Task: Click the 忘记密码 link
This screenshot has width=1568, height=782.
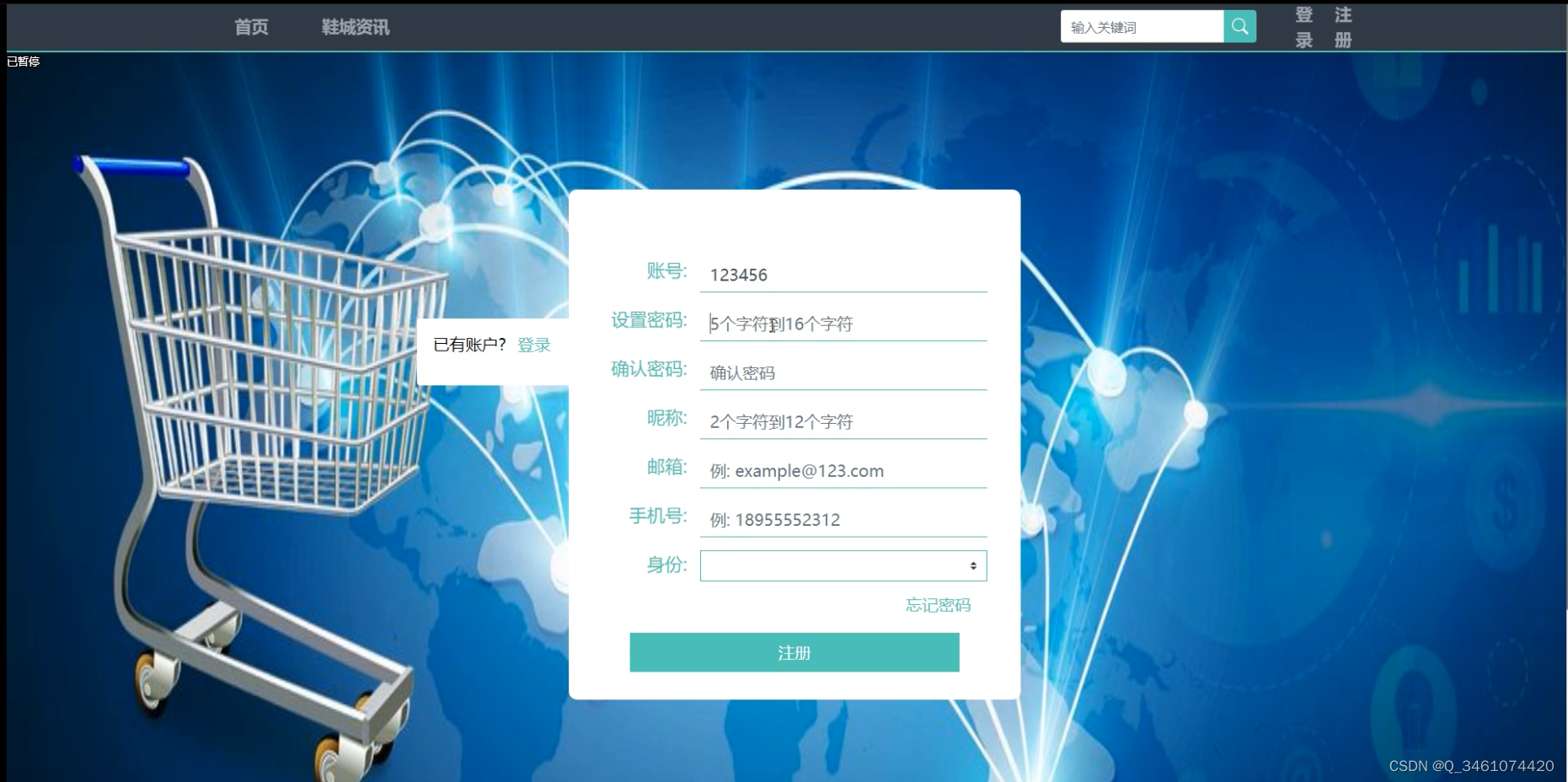Action: (938, 605)
